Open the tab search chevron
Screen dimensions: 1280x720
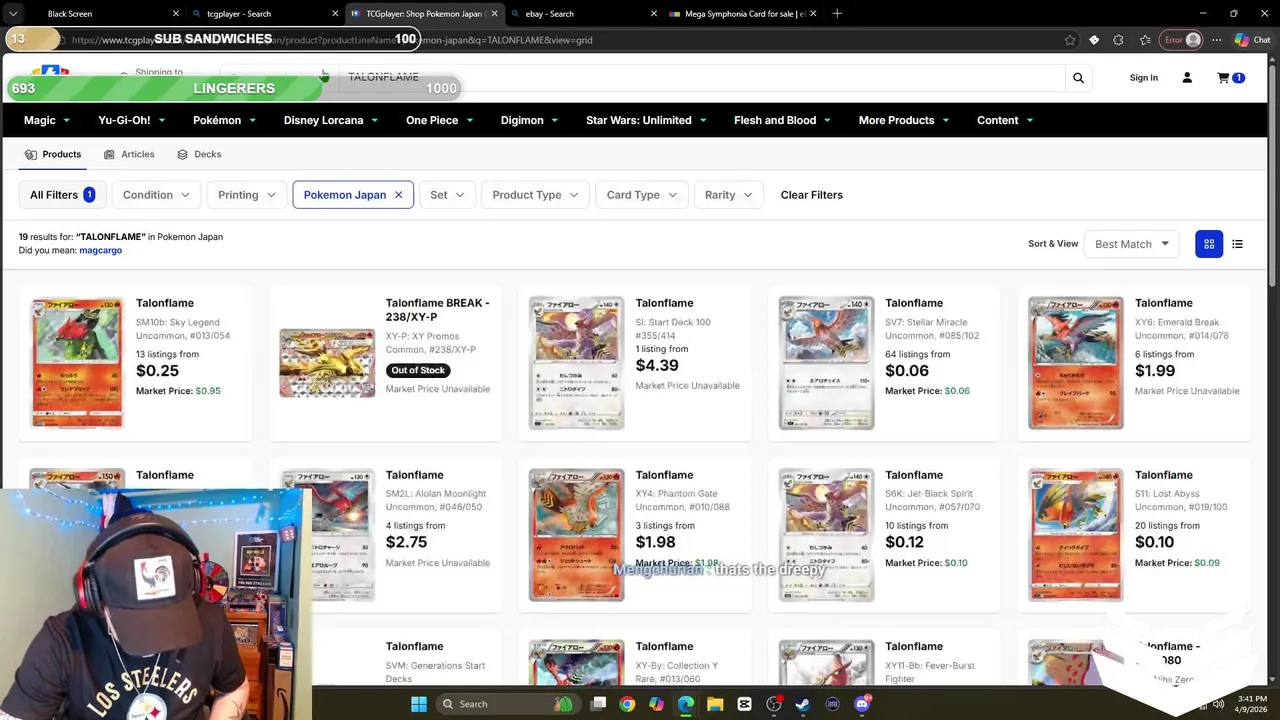click(13, 14)
